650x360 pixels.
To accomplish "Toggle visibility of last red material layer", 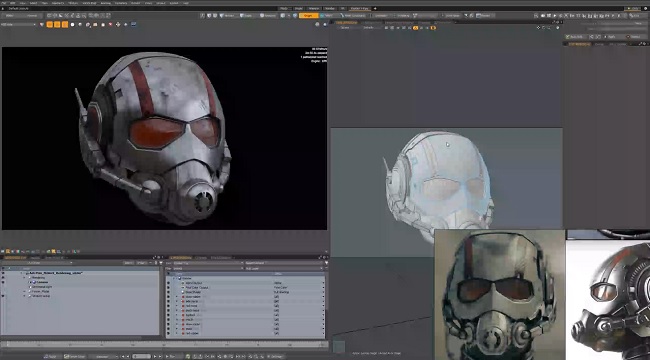I will [x=169, y=333].
